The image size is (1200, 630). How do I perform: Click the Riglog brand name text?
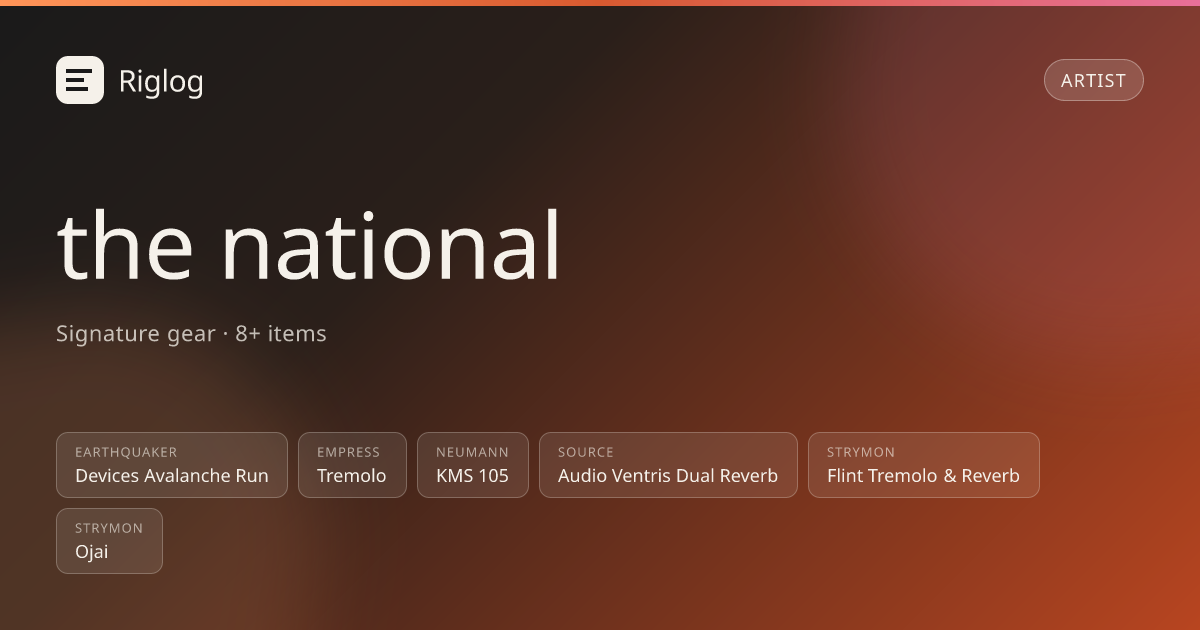(x=161, y=81)
